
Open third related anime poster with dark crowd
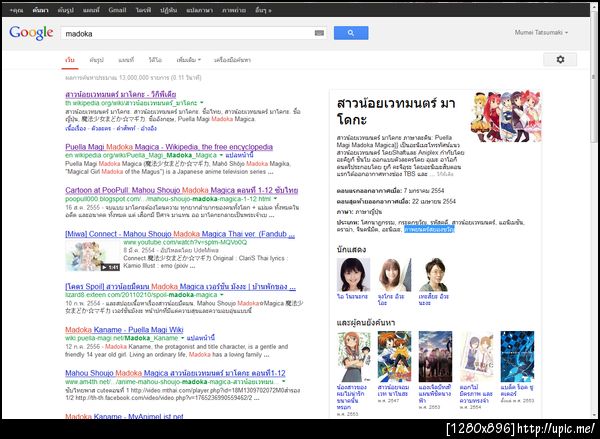(435, 356)
